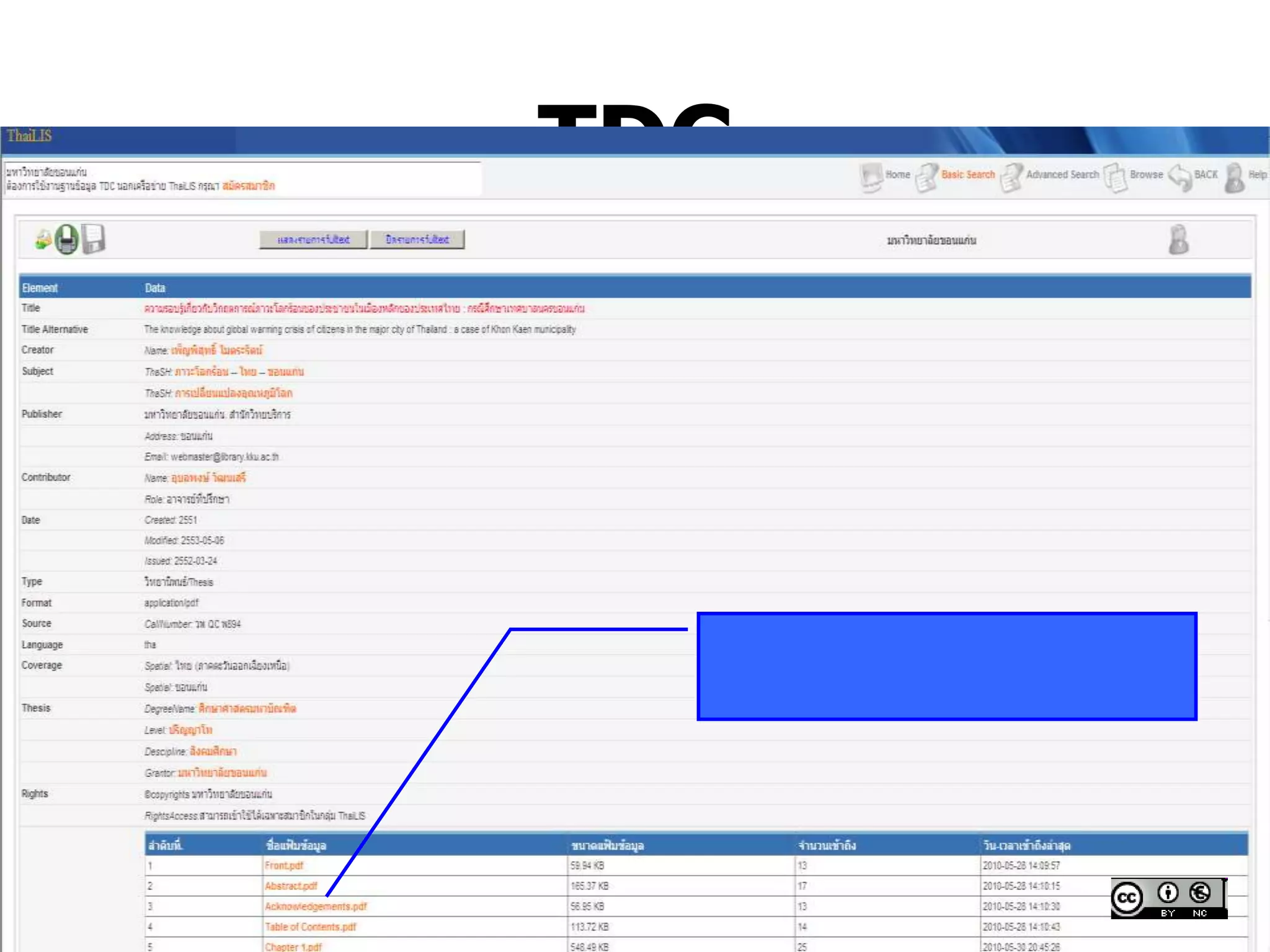The height and width of the screenshot is (952, 1270).
Task: Click the user icon beside university name
Action: coord(1178,240)
